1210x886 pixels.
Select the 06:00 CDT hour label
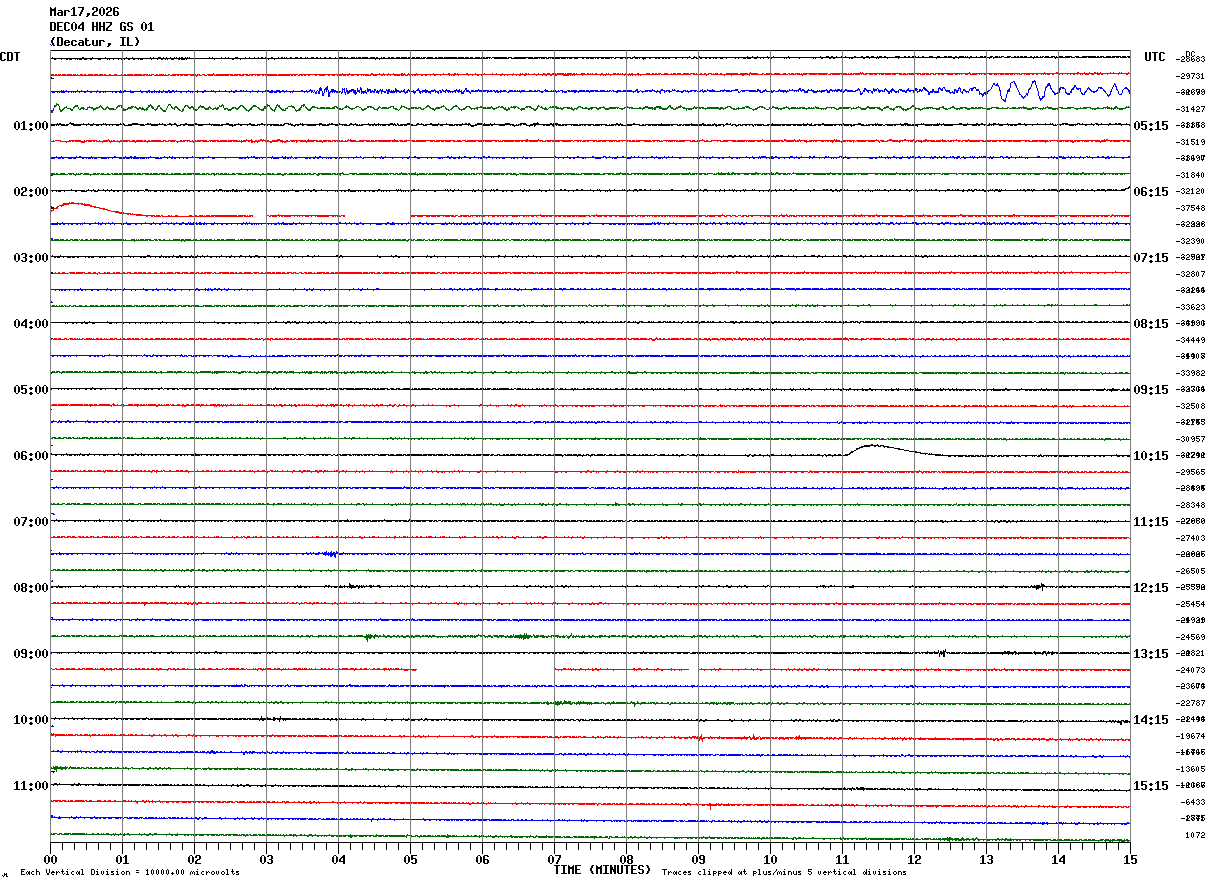tap(31, 456)
